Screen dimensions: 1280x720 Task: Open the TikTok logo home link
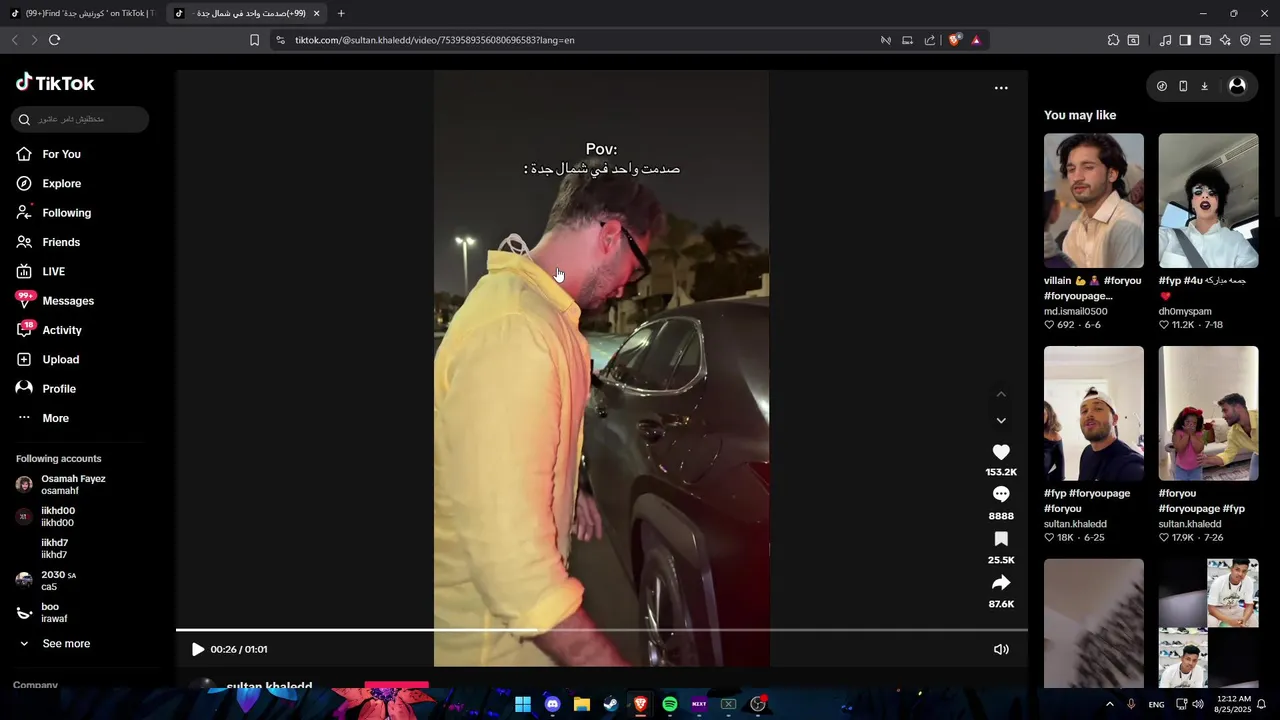coord(55,83)
